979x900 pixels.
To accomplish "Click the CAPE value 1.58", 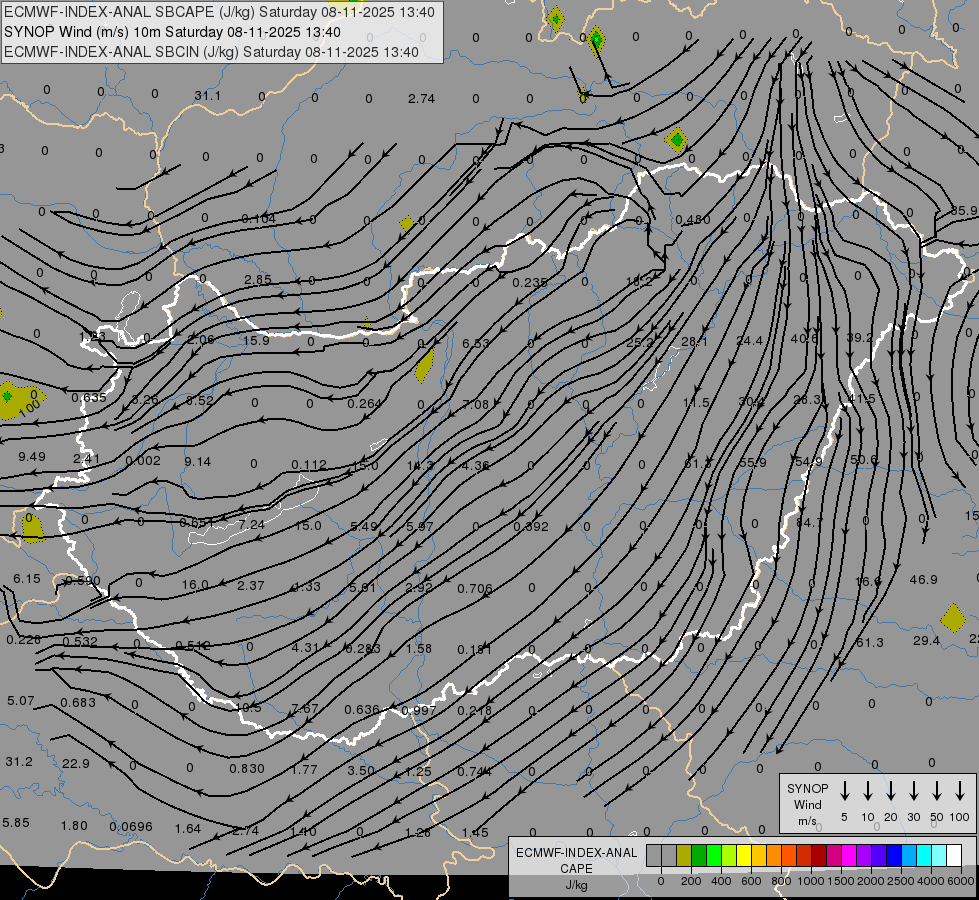I will tap(418, 648).
